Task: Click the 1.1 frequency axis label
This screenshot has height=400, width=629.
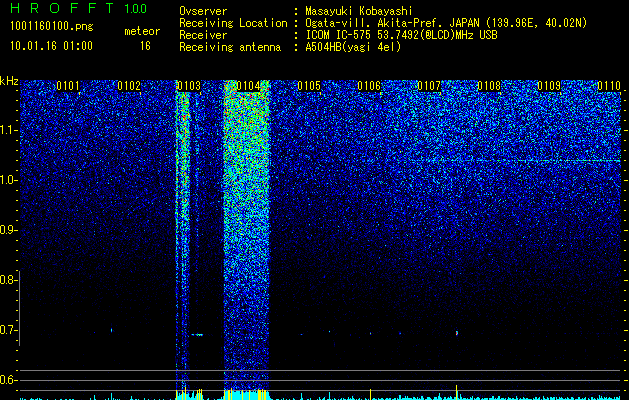Action: pos(7,130)
